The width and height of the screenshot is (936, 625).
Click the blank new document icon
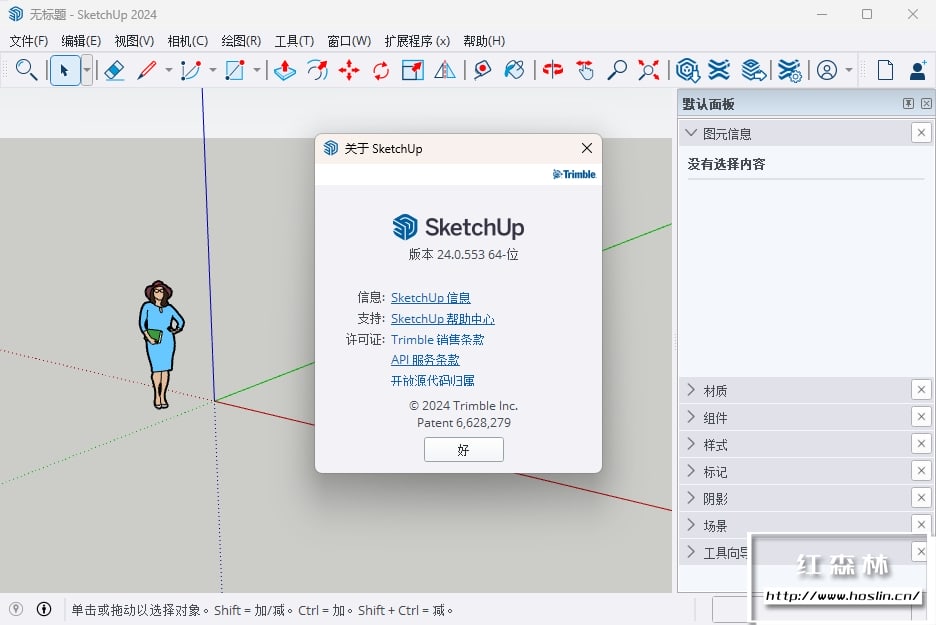pos(886,70)
